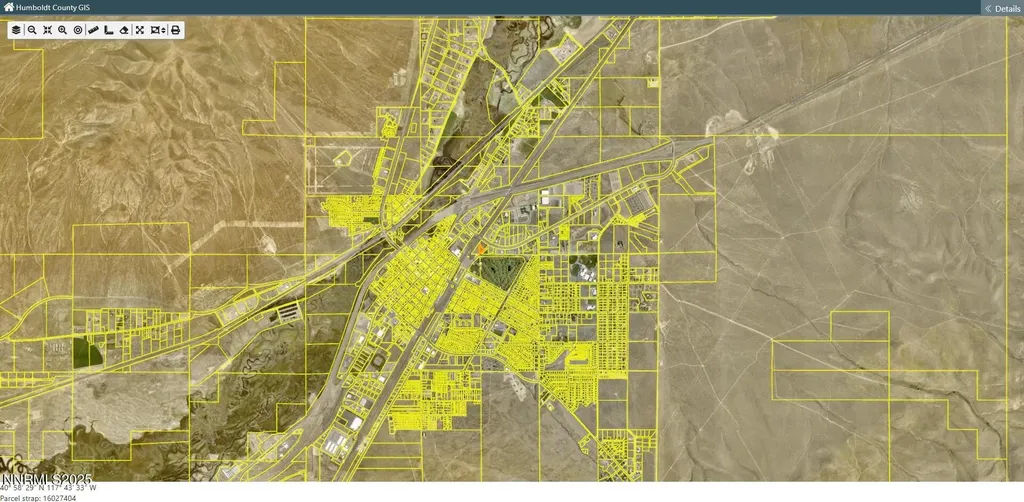Click the rectangle select area tool
The height and width of the screenshot is (502, 1024).
pyautogui.click(x=155, y=30)
